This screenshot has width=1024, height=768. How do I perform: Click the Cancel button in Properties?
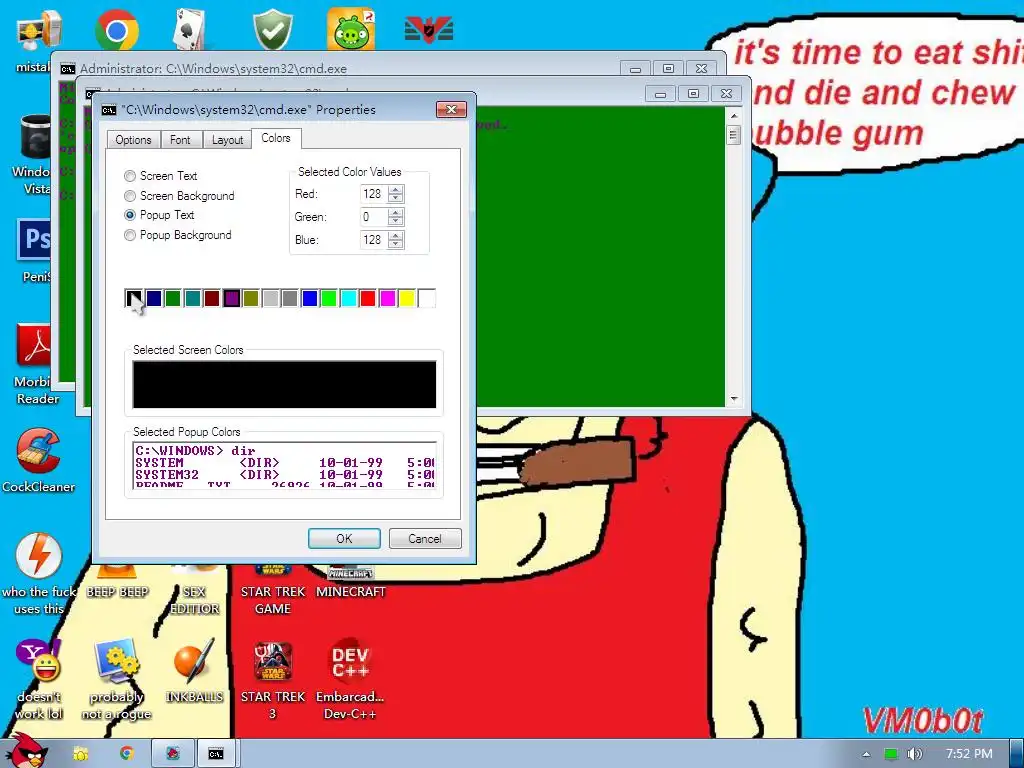[425, 539]
